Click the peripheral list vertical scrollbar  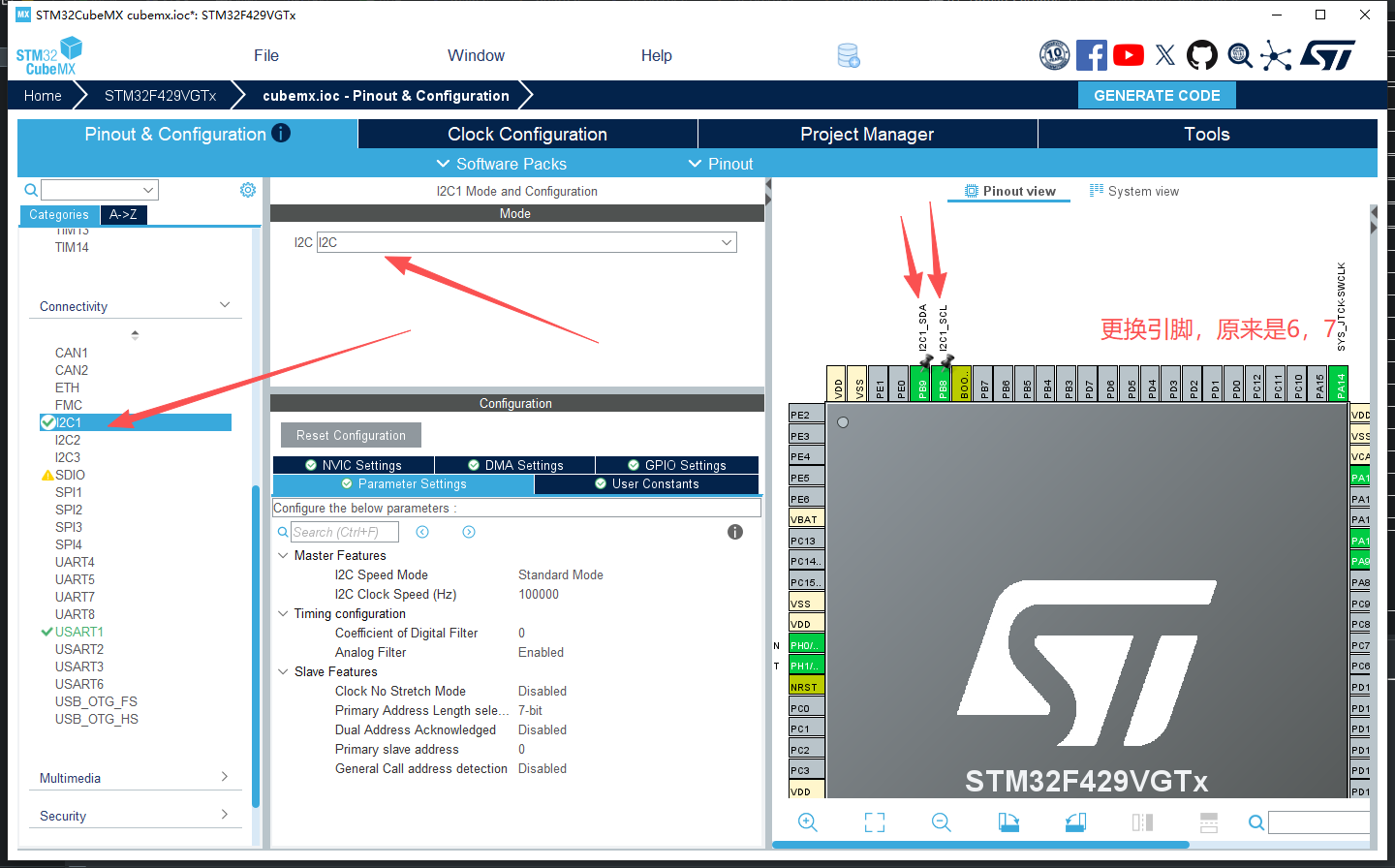[256, 645]
